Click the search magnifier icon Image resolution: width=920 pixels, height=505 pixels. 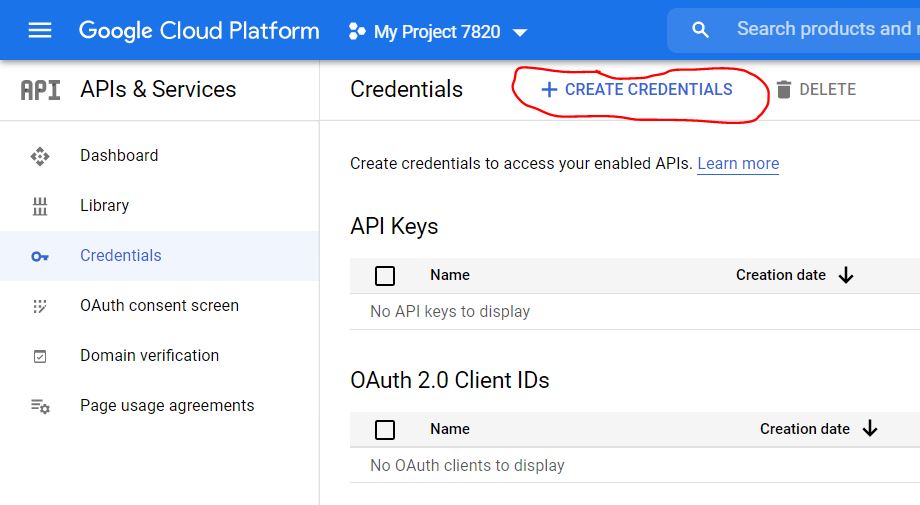(701, 30)
